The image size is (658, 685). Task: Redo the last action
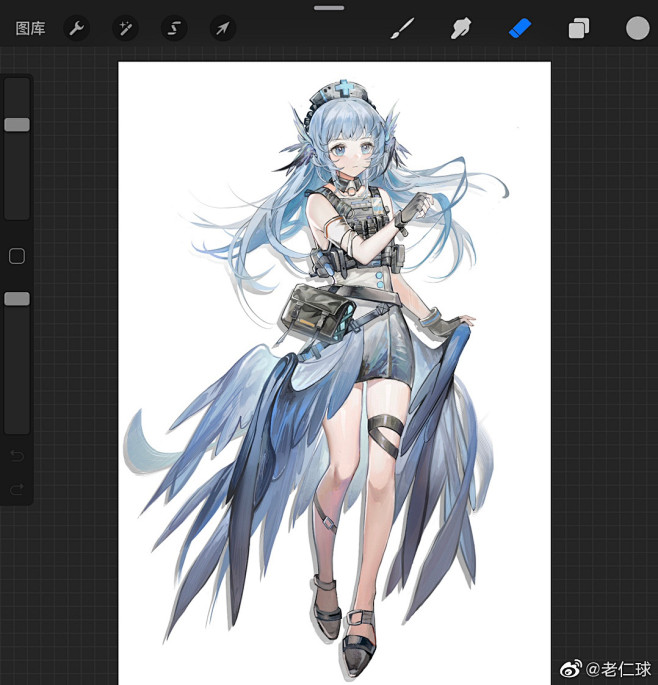pyautogui.click(x=17, y=489)
